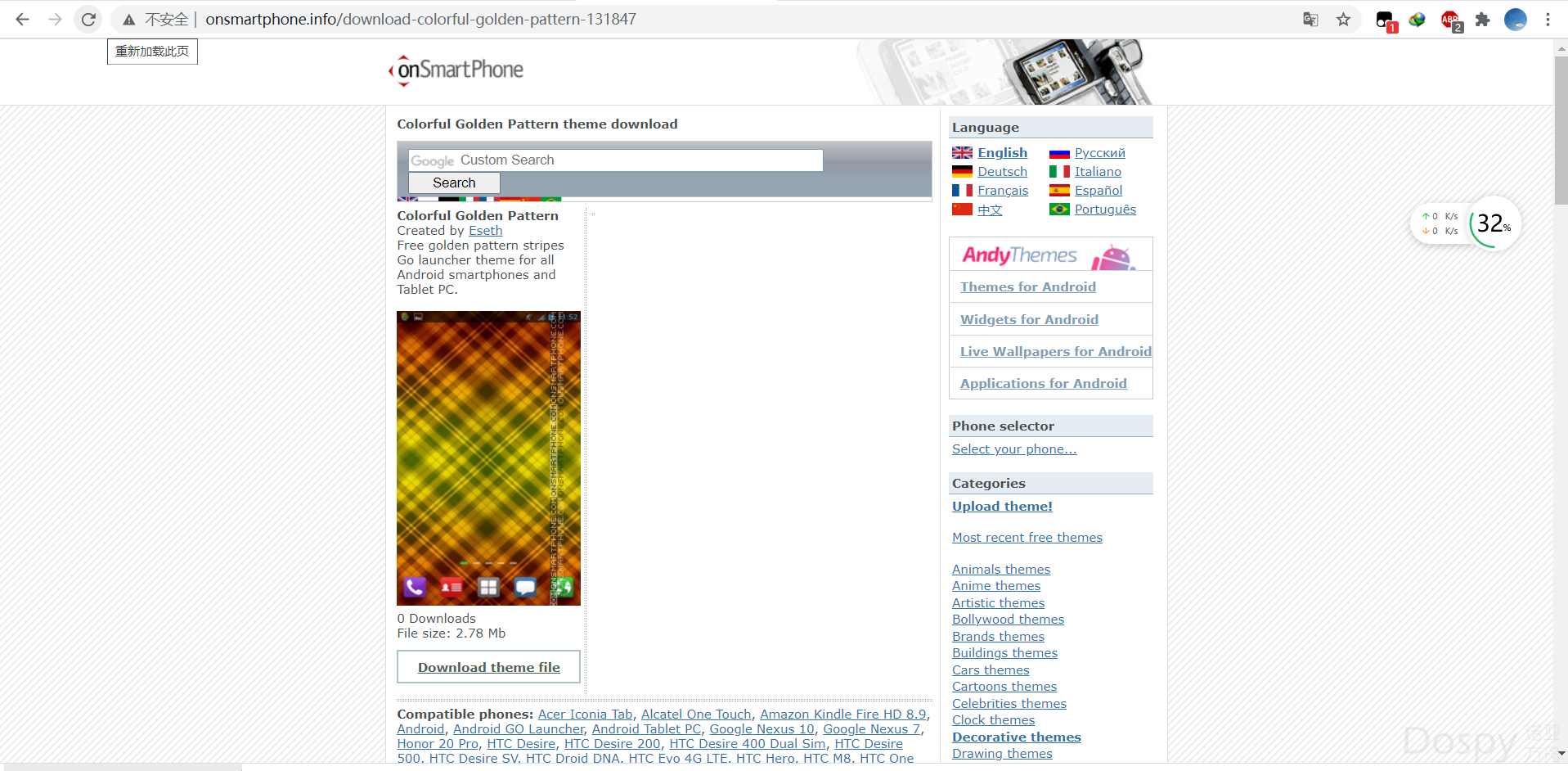This screenshot has width=1568, height=771.
Task: Open the browser extensions puzzle icon
Action: (1482, 19)
